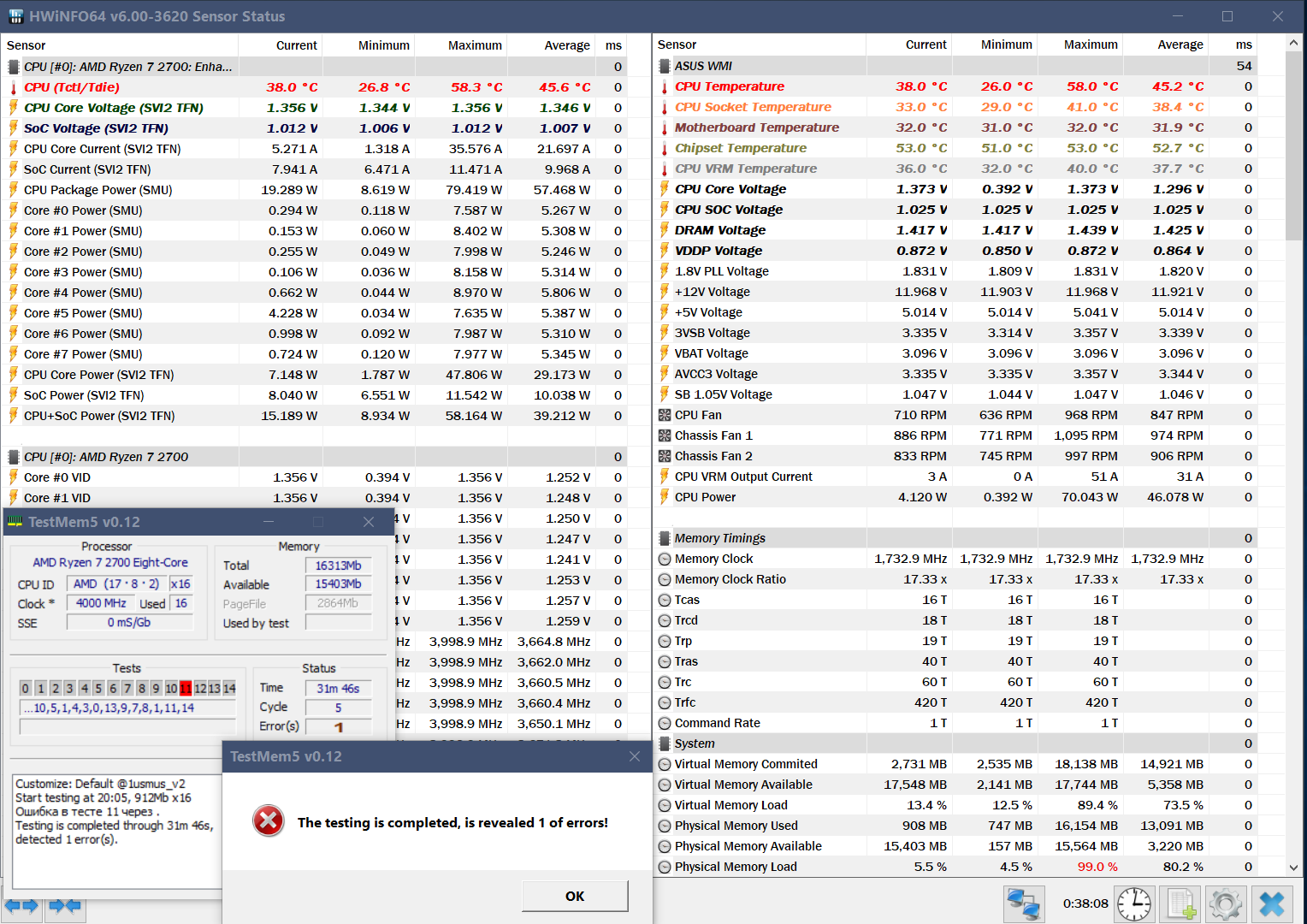Click the TestMem5 Error(s) count field

click(x=338, y=726)
